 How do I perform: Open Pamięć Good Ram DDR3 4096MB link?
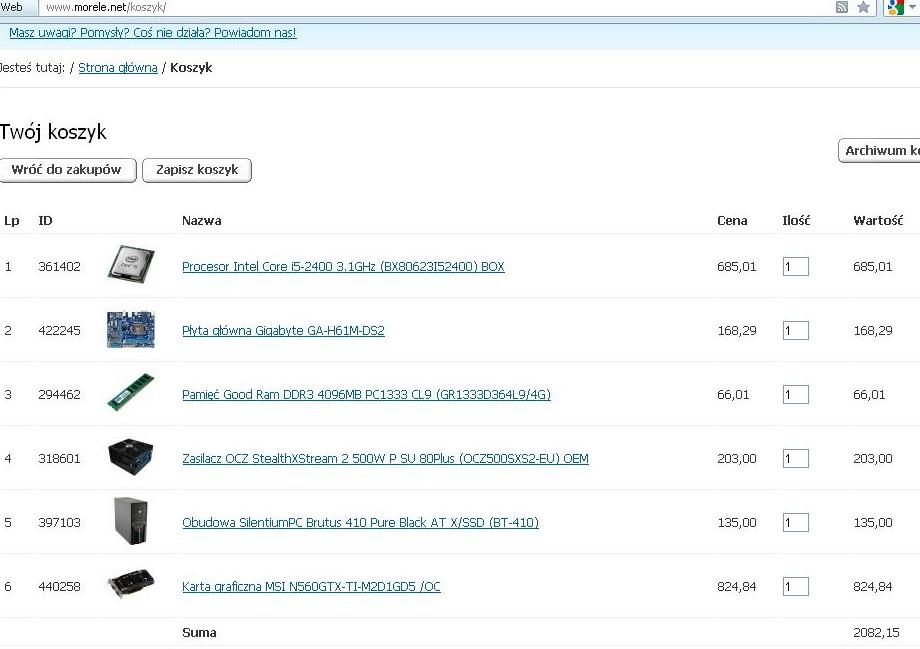click(x=366, y=394)
